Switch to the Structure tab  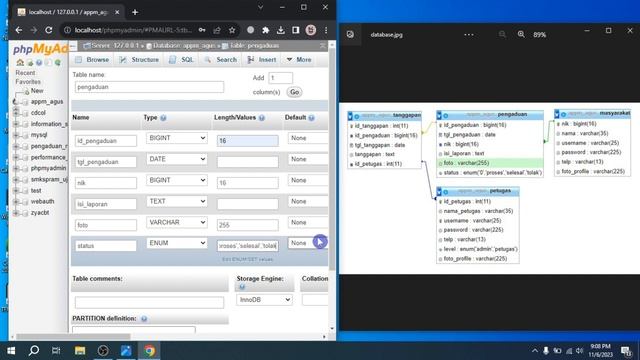click(139, 60)
